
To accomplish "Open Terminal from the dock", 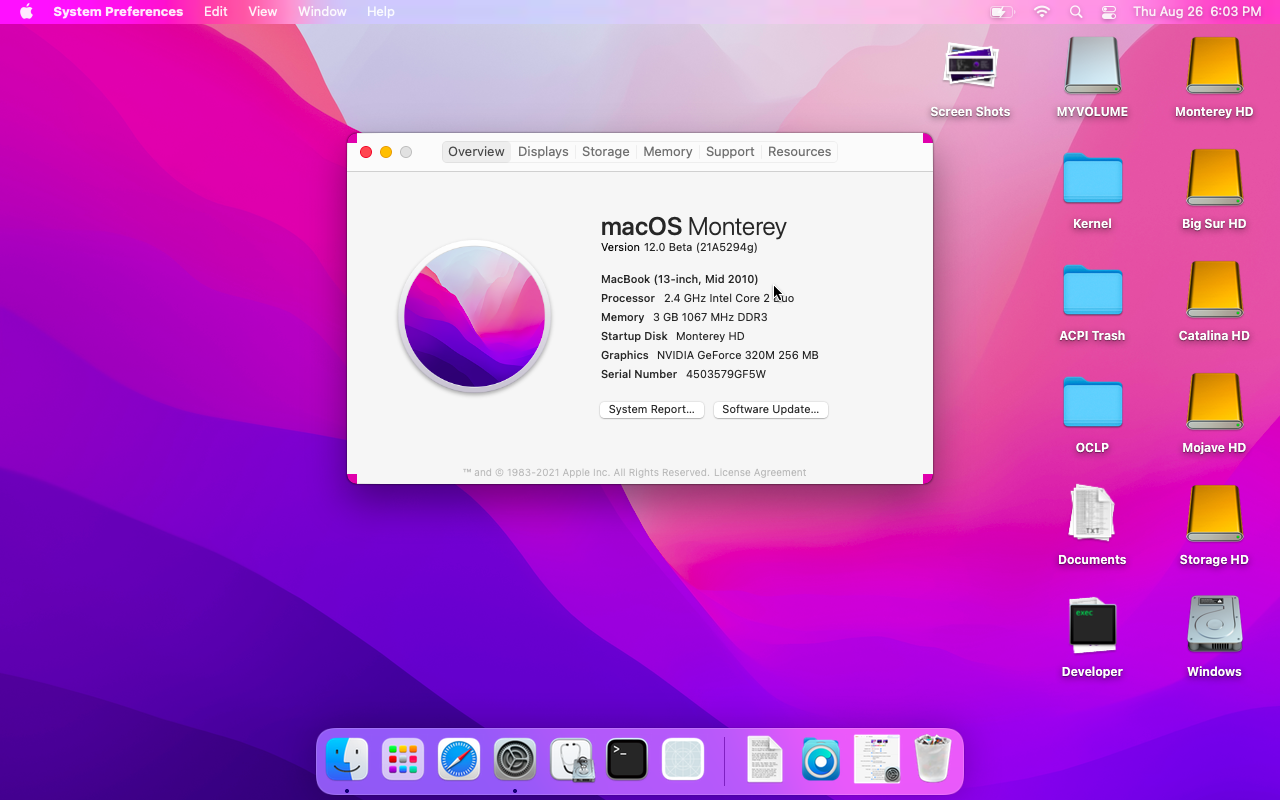I will click(628, 760).
